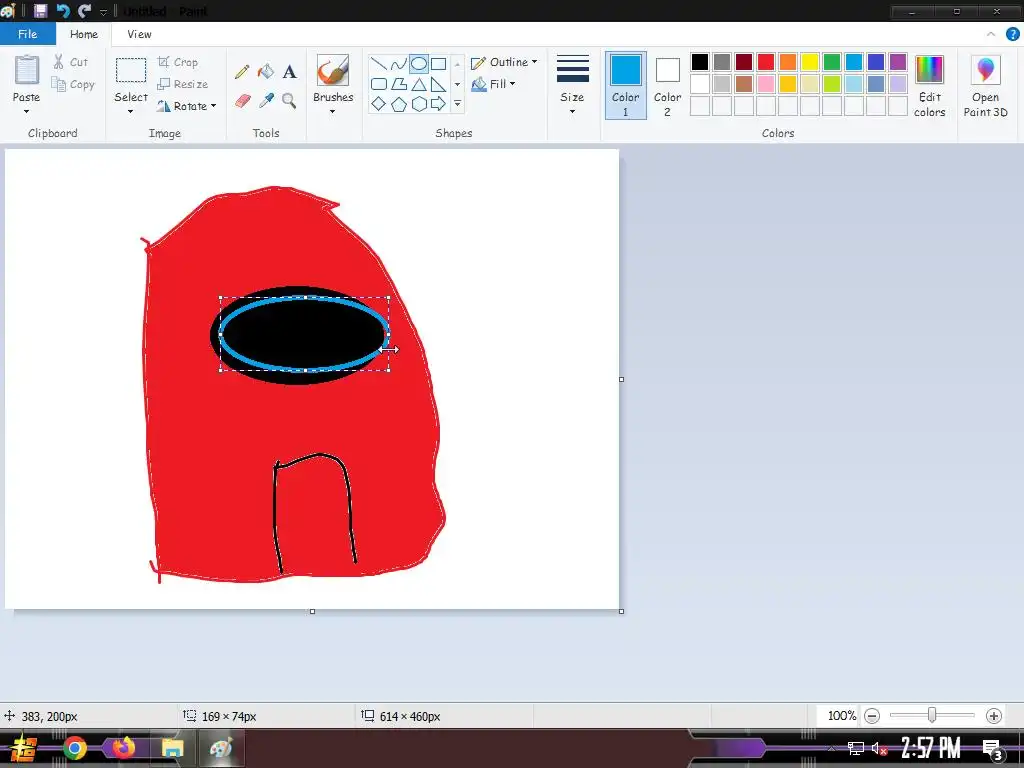1024x768 pixels.
Task: Click the Cut scissors button
Action: (70, 62)
